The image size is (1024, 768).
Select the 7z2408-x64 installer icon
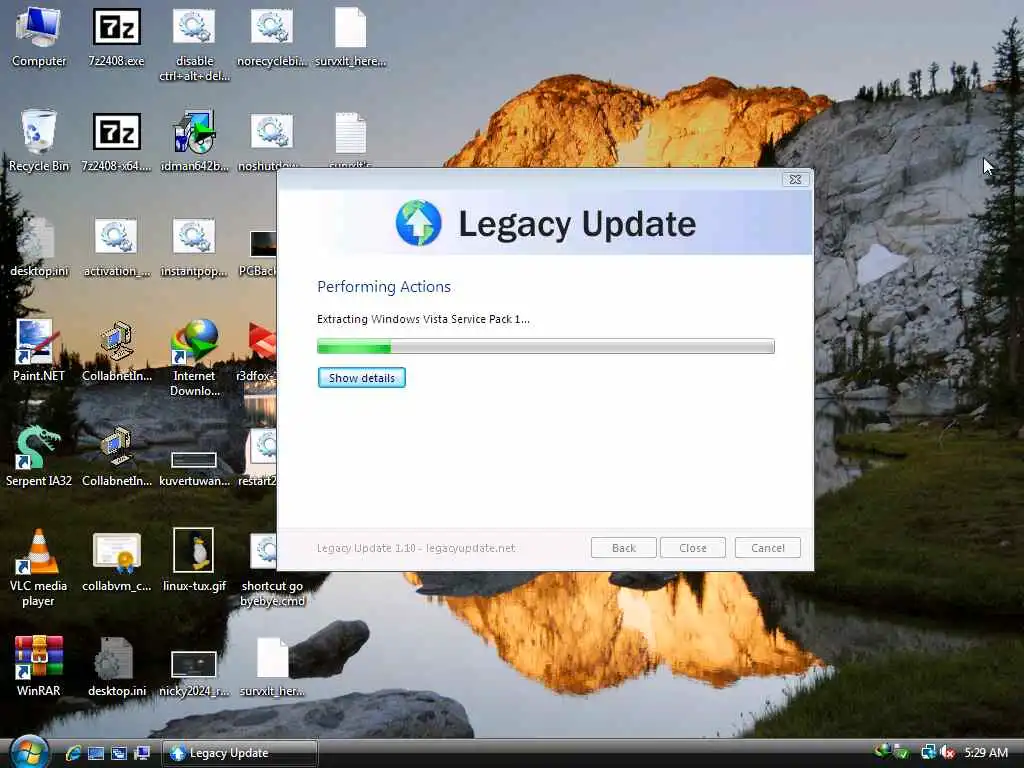click(x=116, y=142)
